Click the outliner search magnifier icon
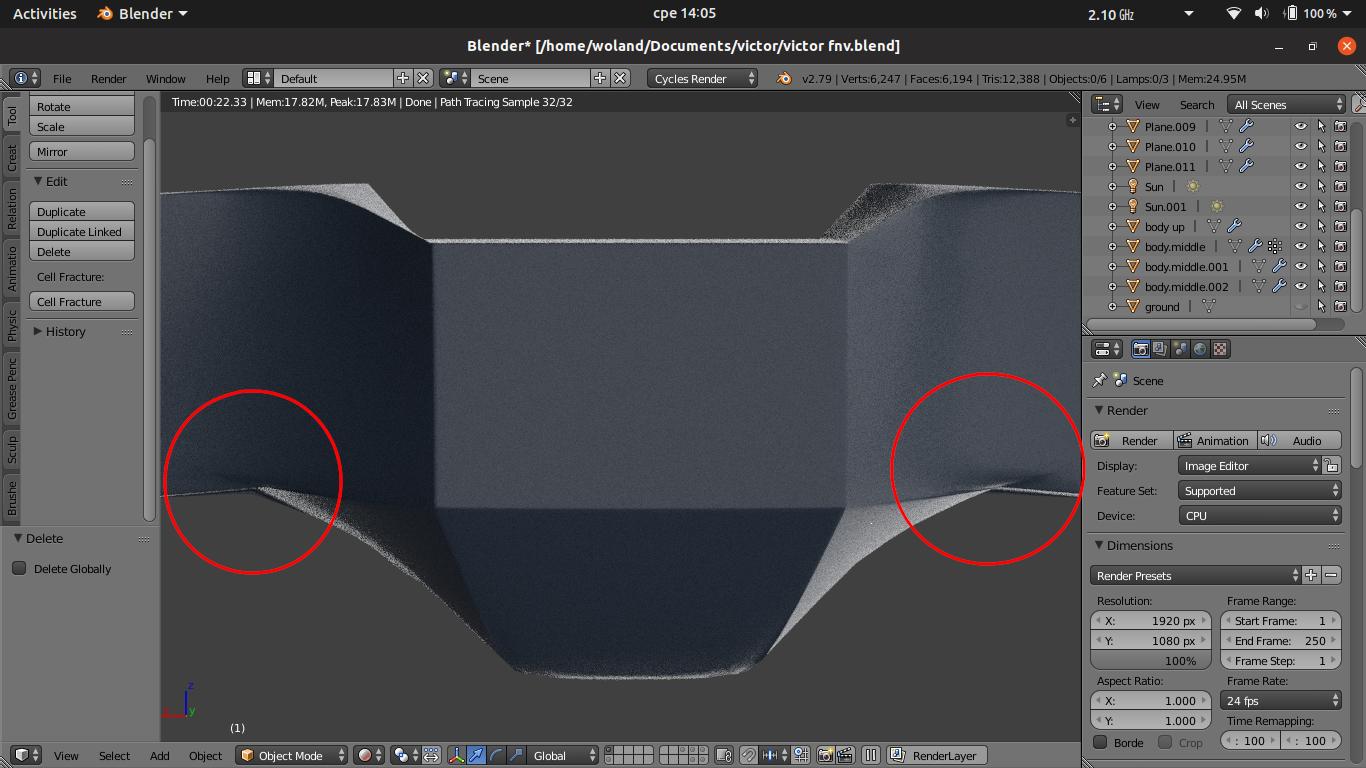Screen dimensions: 1366x768 point(1359,104)
